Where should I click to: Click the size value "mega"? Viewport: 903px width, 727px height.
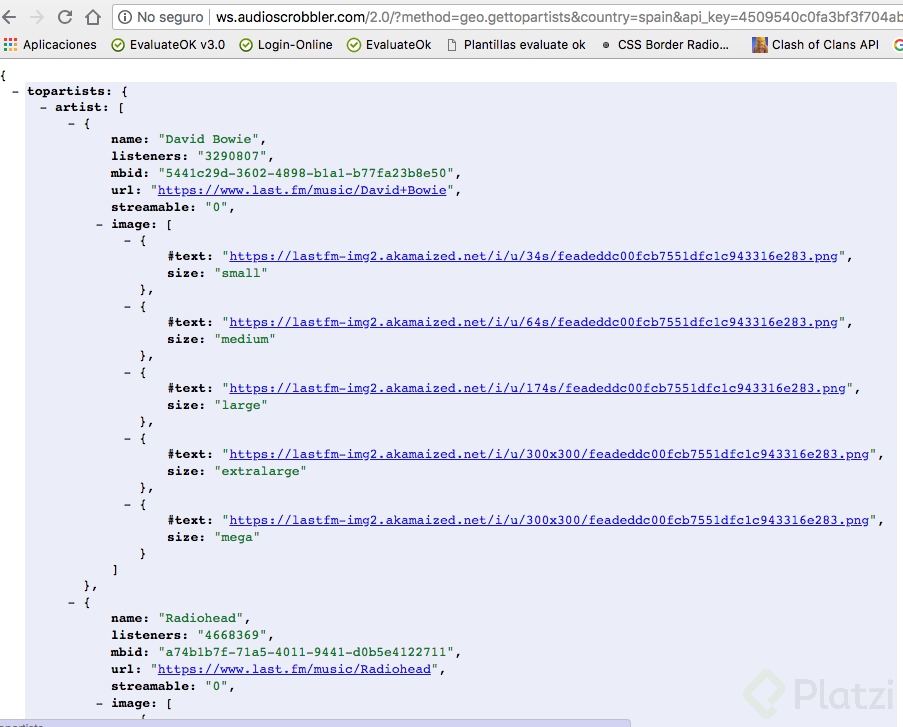[237, 537]
